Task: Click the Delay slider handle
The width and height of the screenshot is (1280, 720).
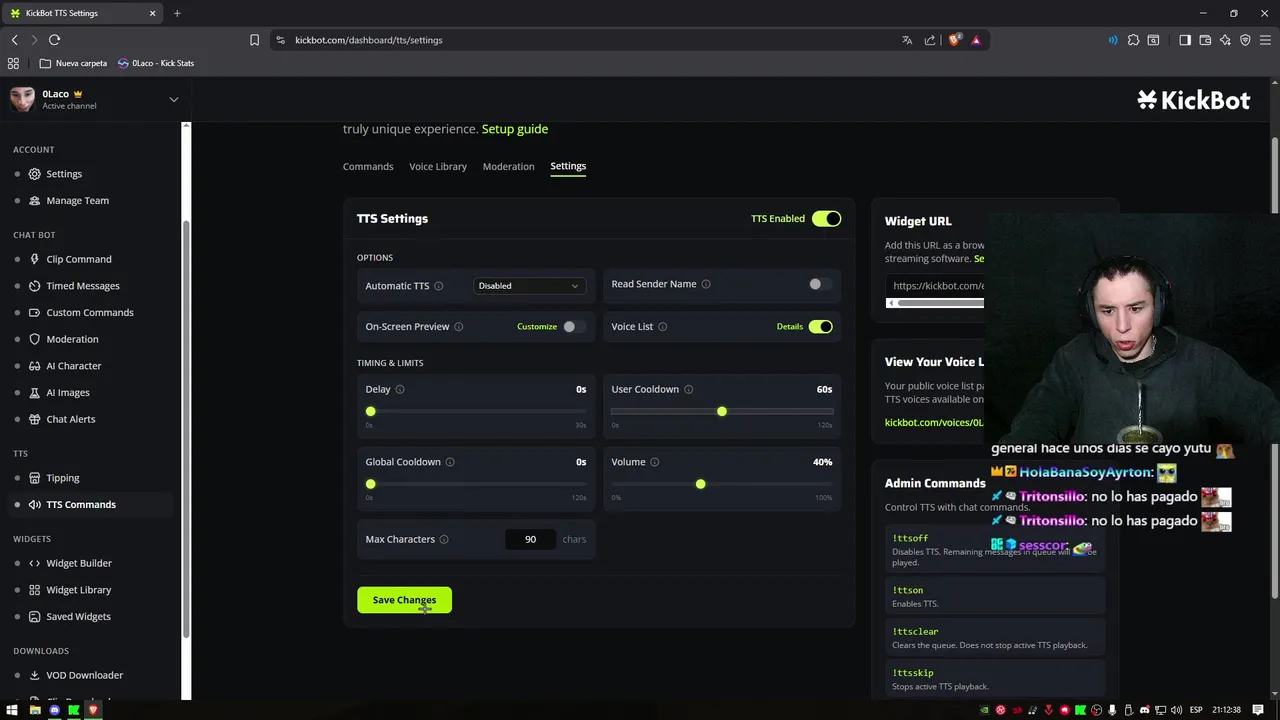Action: (x=371, y=412)
